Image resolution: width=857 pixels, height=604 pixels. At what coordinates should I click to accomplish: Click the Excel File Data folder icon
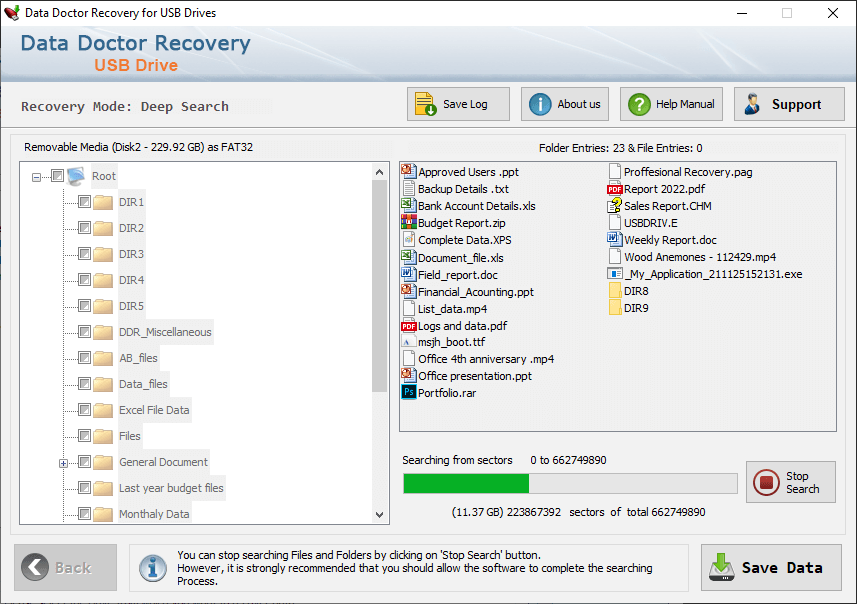click(x=103, y=410)
